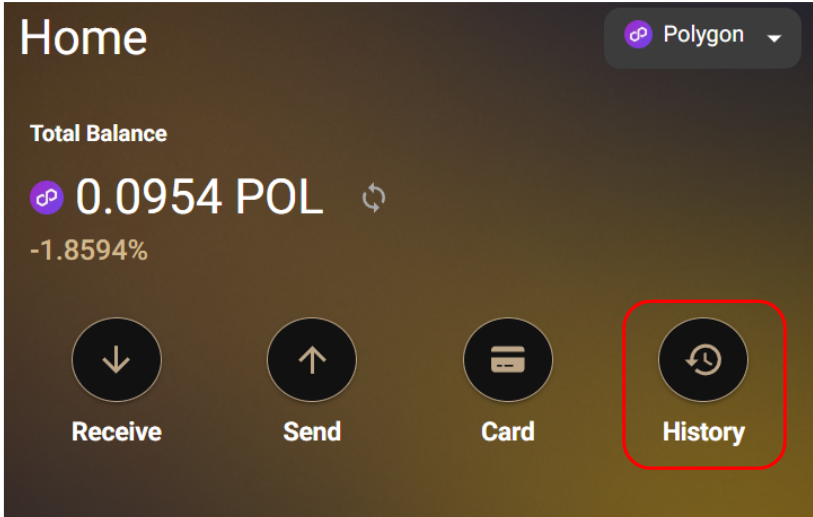This screenshot has height=517, width=813.
Task: Tap the Receive down-arrow circle icon
Action: [117, 359]
